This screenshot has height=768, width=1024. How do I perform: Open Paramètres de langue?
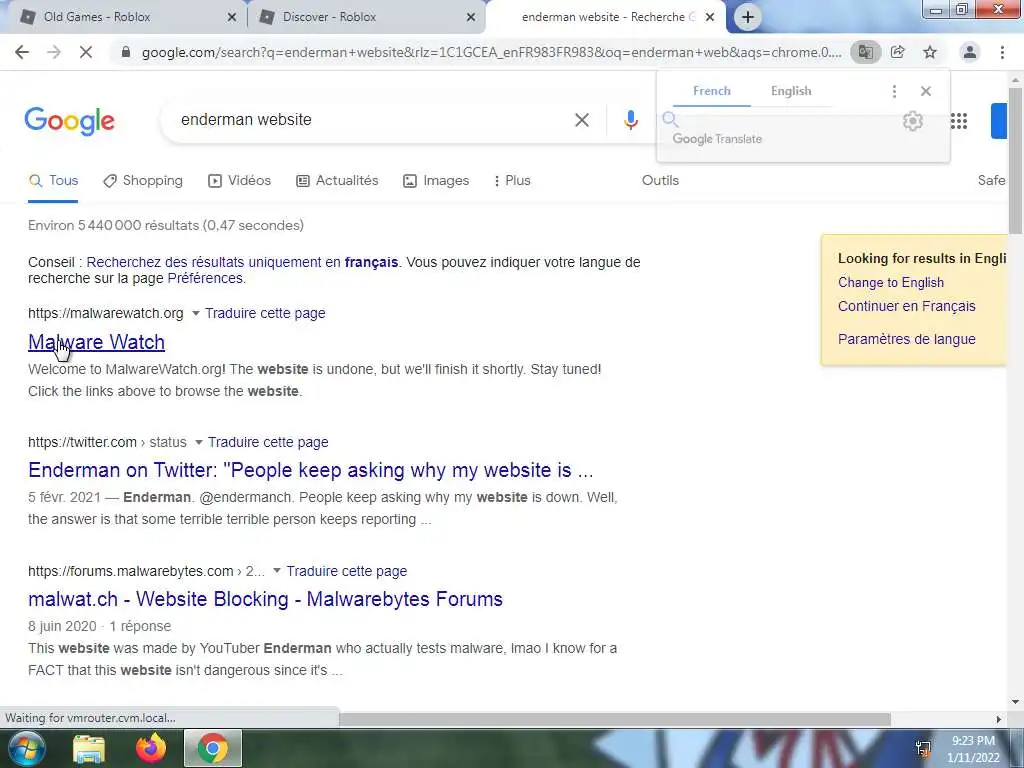pyautogui.click(x=906, y=340)
